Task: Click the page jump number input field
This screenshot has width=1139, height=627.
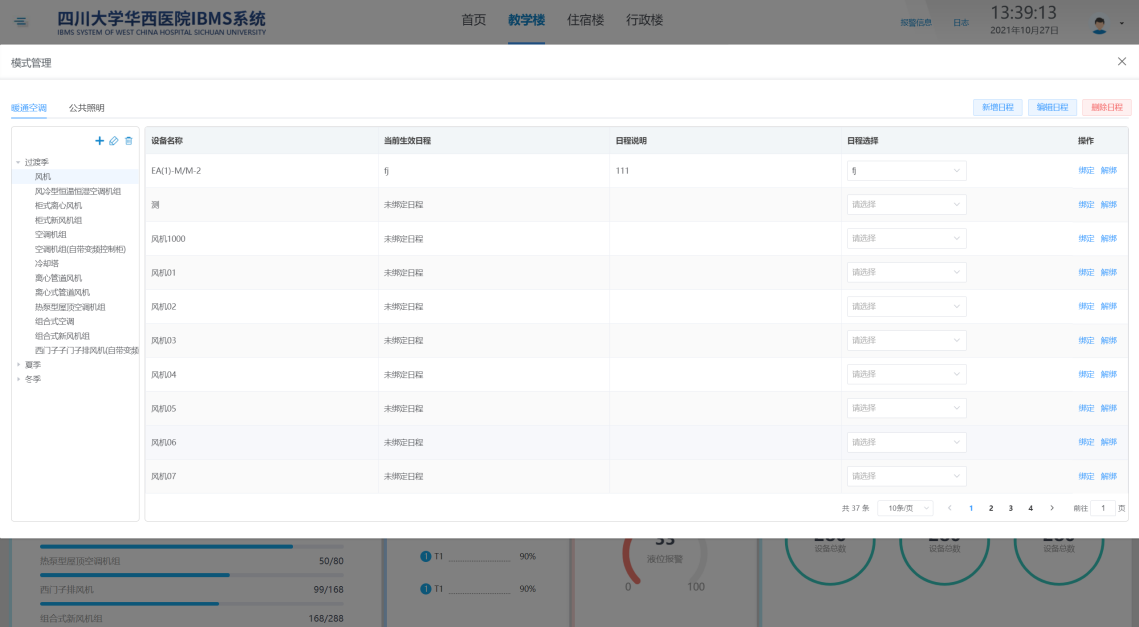Action: pyautogui.click(x=1102, y=508)
